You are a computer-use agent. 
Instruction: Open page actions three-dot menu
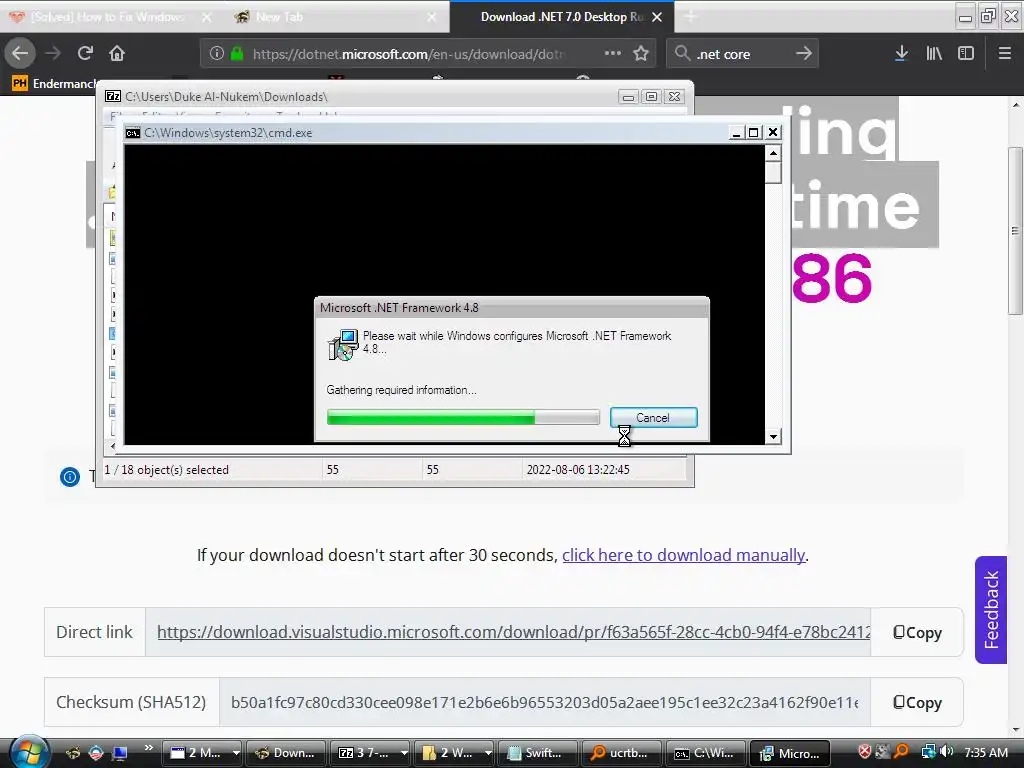(613, 54)
